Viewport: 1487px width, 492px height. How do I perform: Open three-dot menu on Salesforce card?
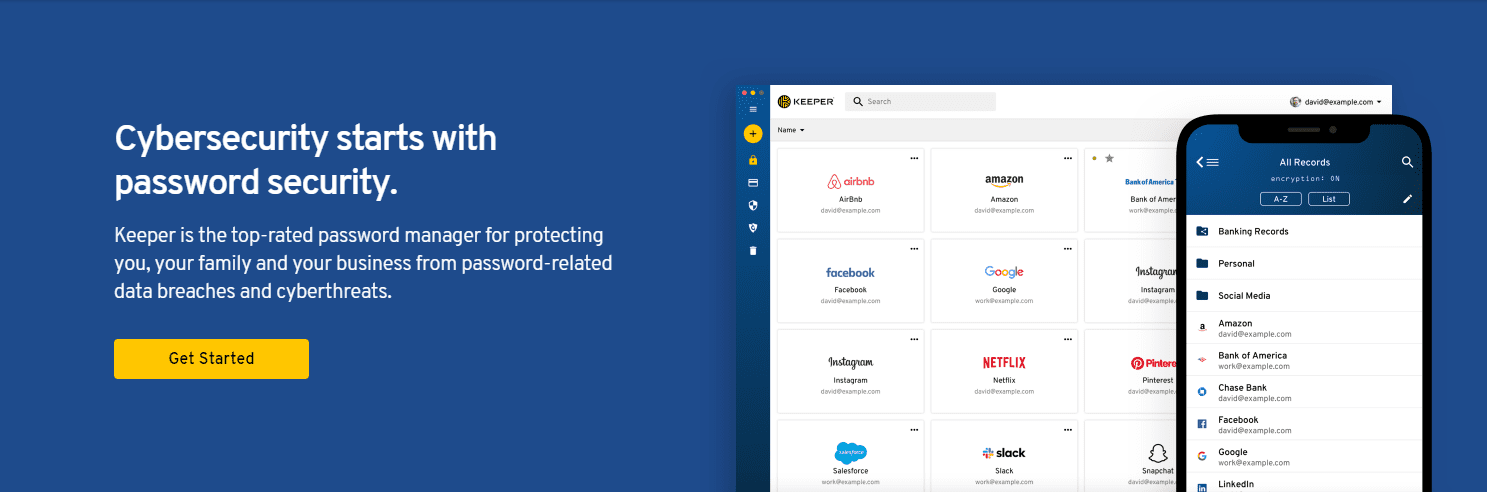coord(914,429)
